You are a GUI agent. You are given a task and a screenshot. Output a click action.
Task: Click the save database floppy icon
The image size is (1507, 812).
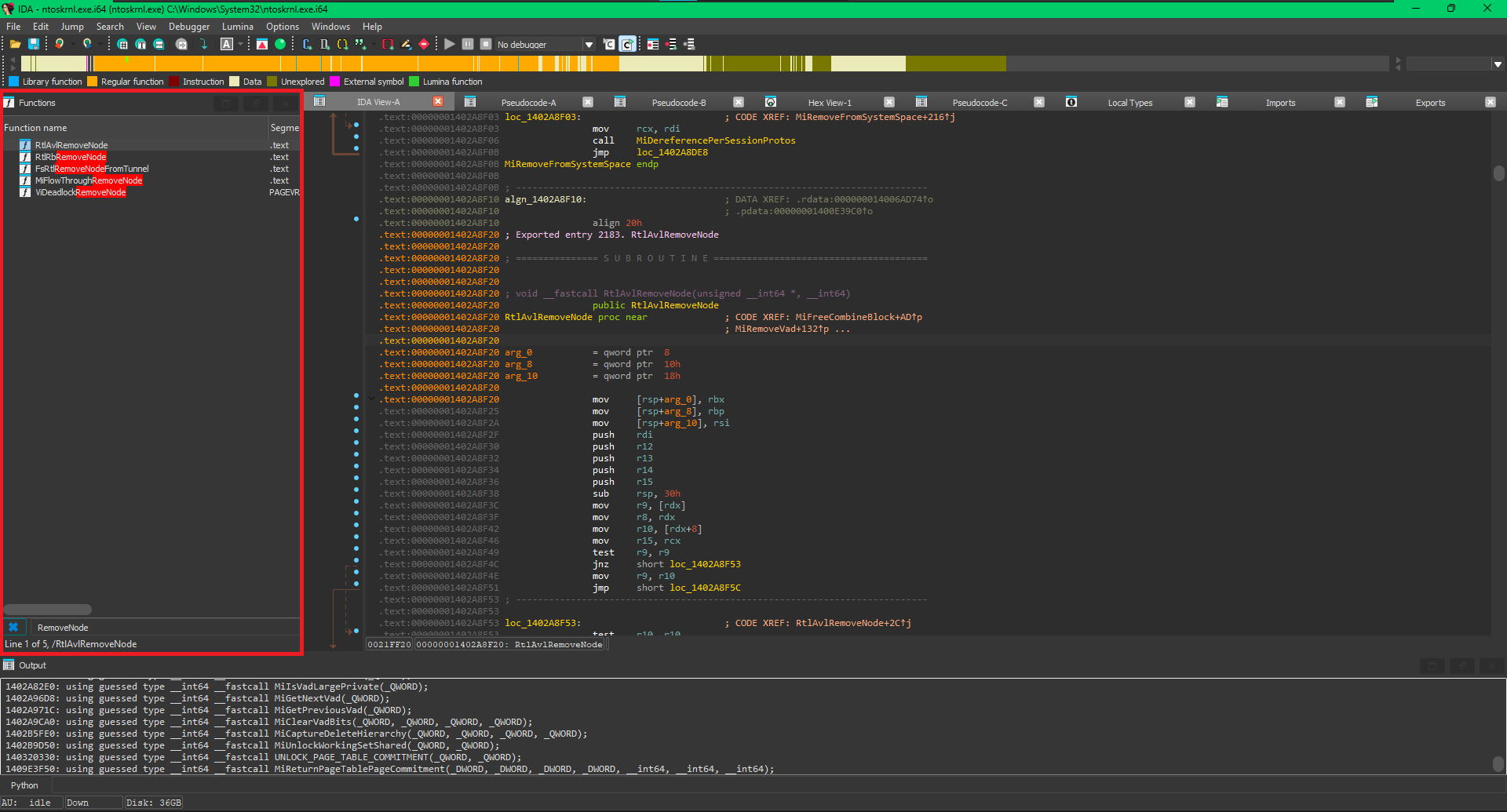click(x=34, y=45)
